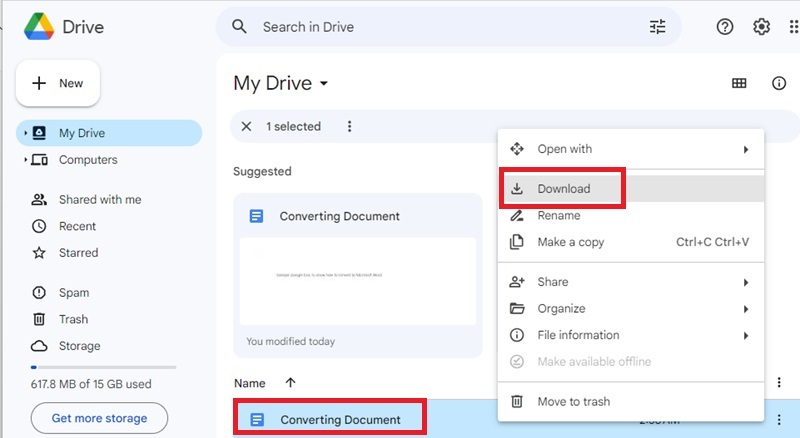Image resolution: width=800 pixels, height=438 pixels.
Task: Open My Drive title dropdown
Action: pyautogui.click(x=323, y=83)
